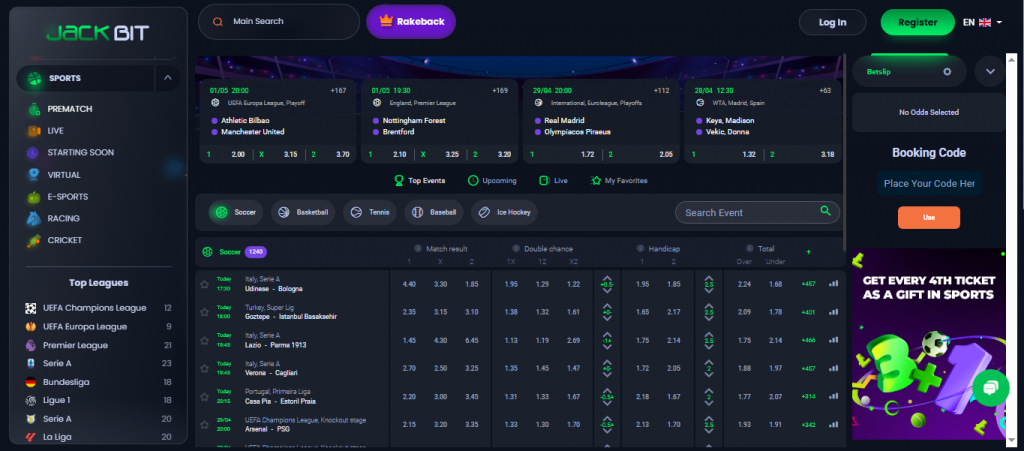Favorite the Goztepe - Istanbul Basaksehir match
The image size is (1024, 451).
(204, 313)
